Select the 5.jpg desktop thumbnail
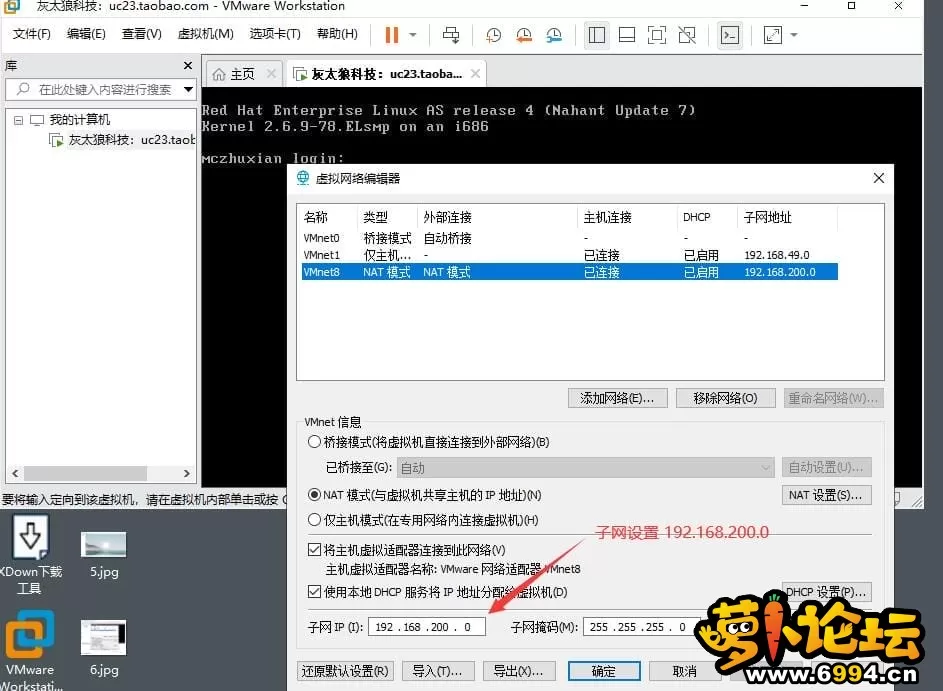This screenshot has width=943, height=691. coord(103,555)
